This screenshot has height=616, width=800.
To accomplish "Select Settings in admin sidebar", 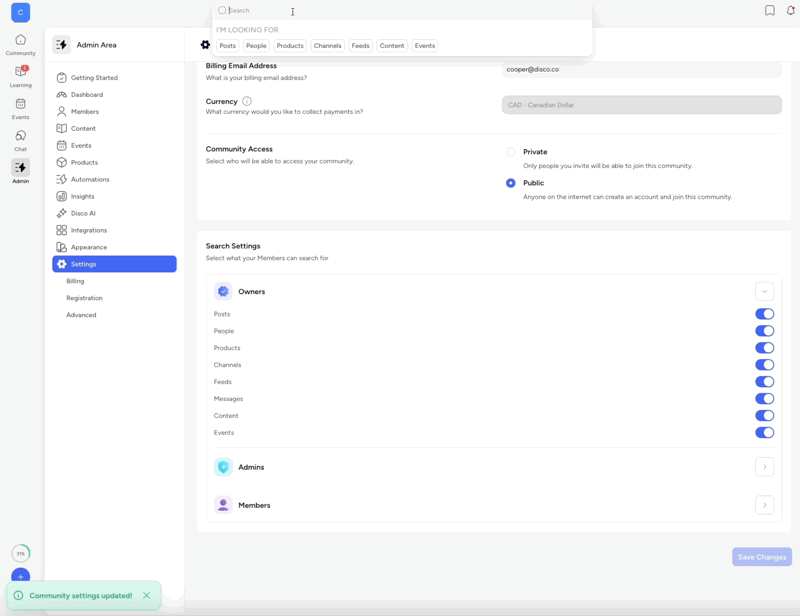I will 114,264.
